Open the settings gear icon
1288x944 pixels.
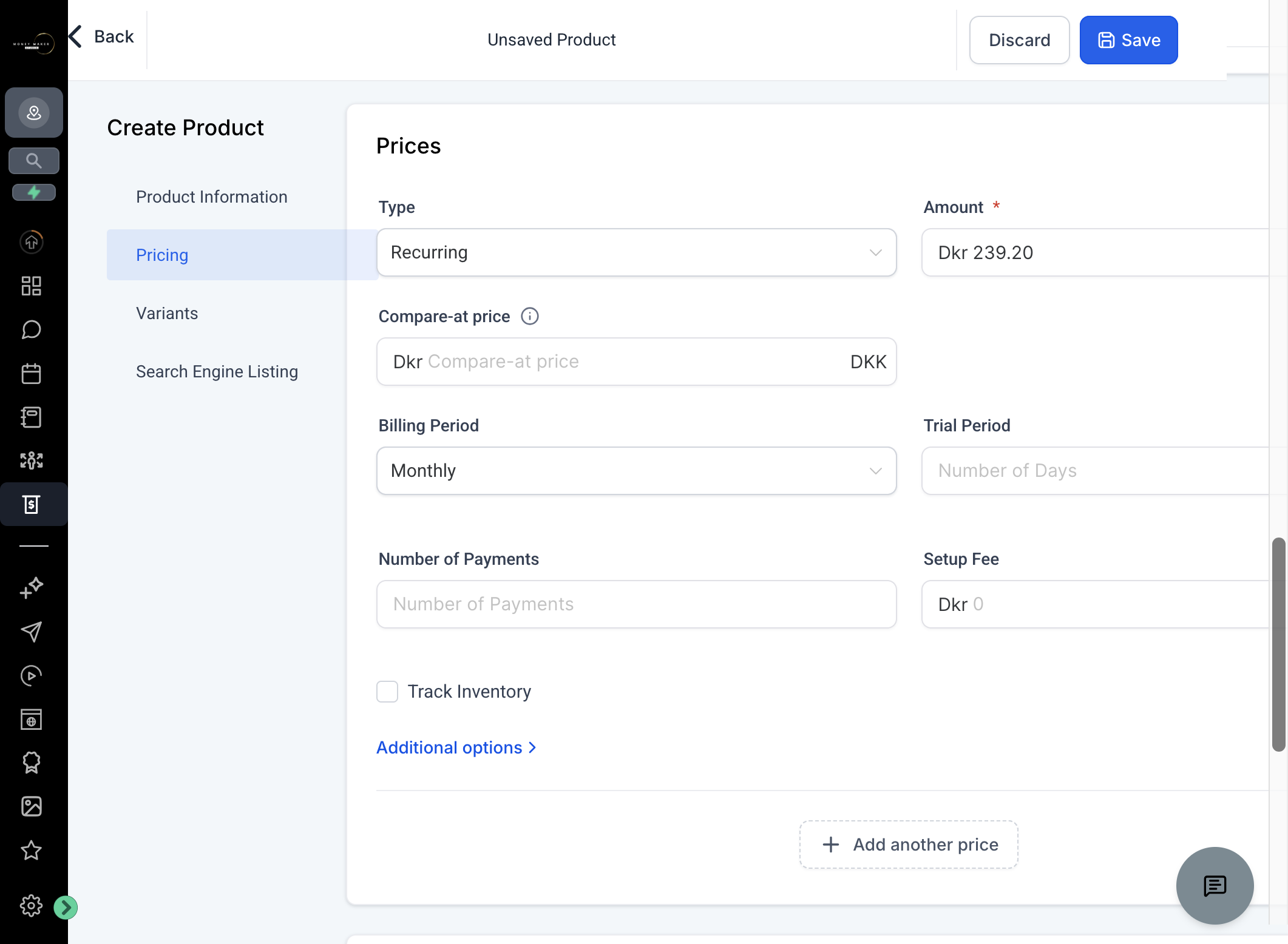(x=32, y=906)
